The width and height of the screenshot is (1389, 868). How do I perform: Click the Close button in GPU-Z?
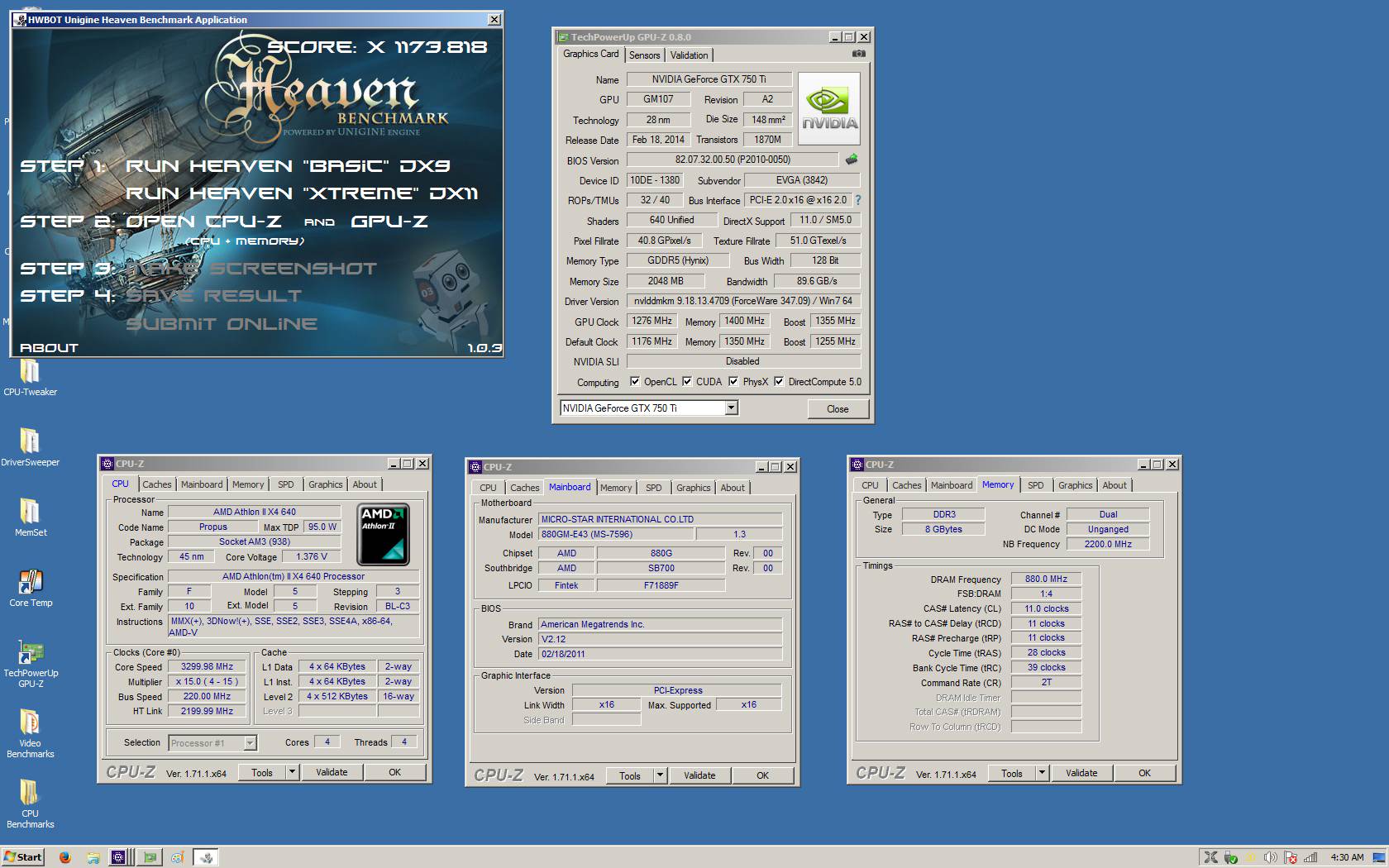838,408
